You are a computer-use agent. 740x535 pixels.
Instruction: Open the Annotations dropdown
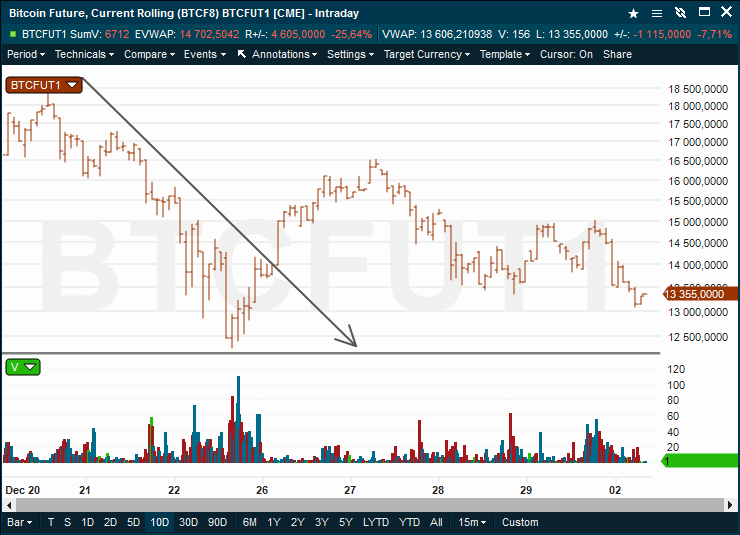[x=284, y=54]
